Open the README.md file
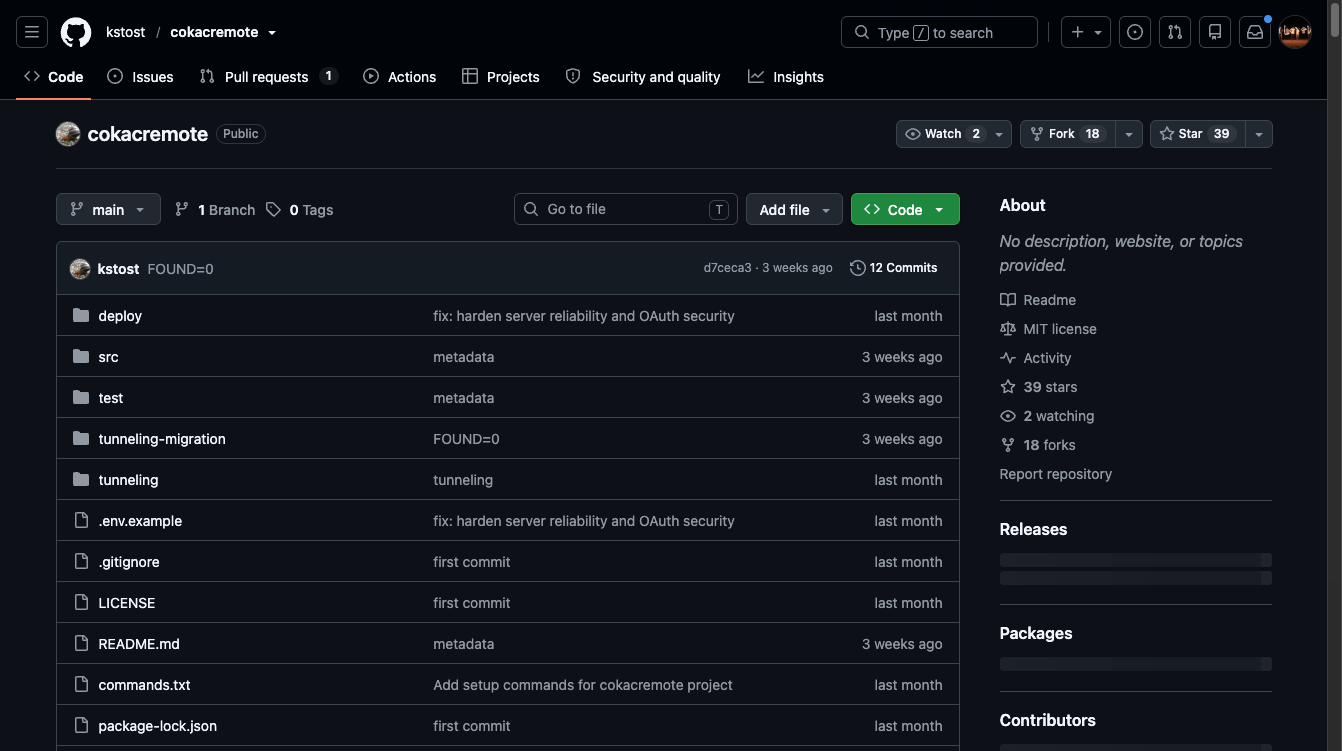 [x=139, y=644]
